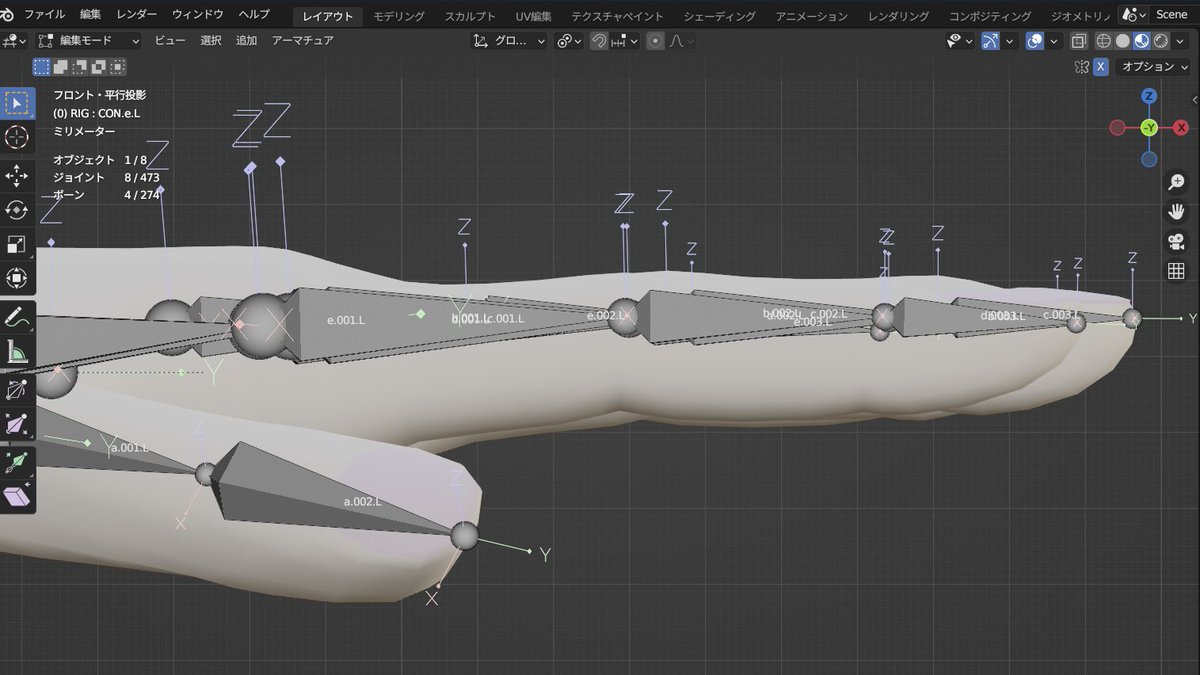Open the ビュー header menu

click(170, 41)
